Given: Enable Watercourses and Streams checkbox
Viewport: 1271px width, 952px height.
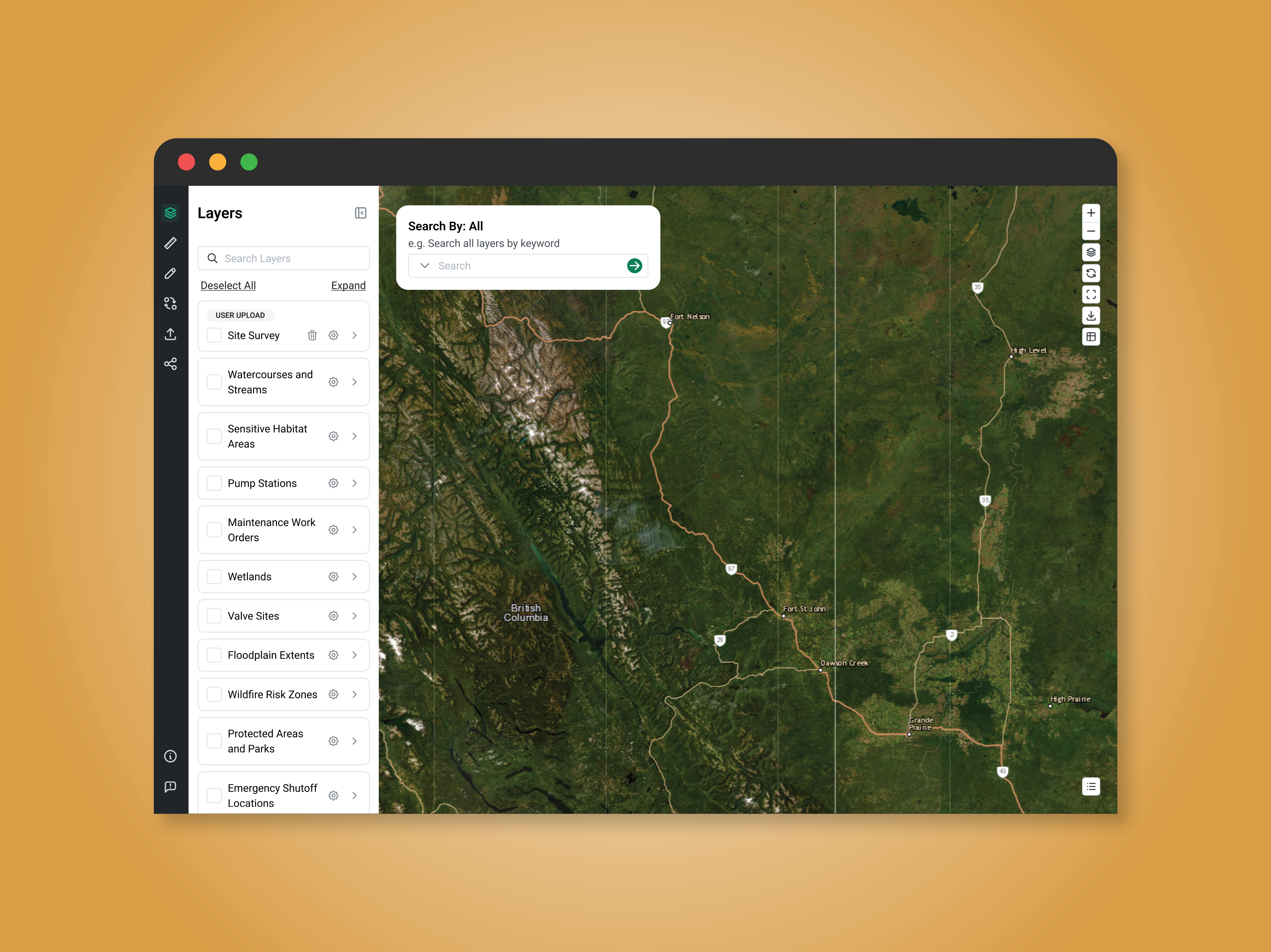Looking at the screenshot, I should point(214,382).
